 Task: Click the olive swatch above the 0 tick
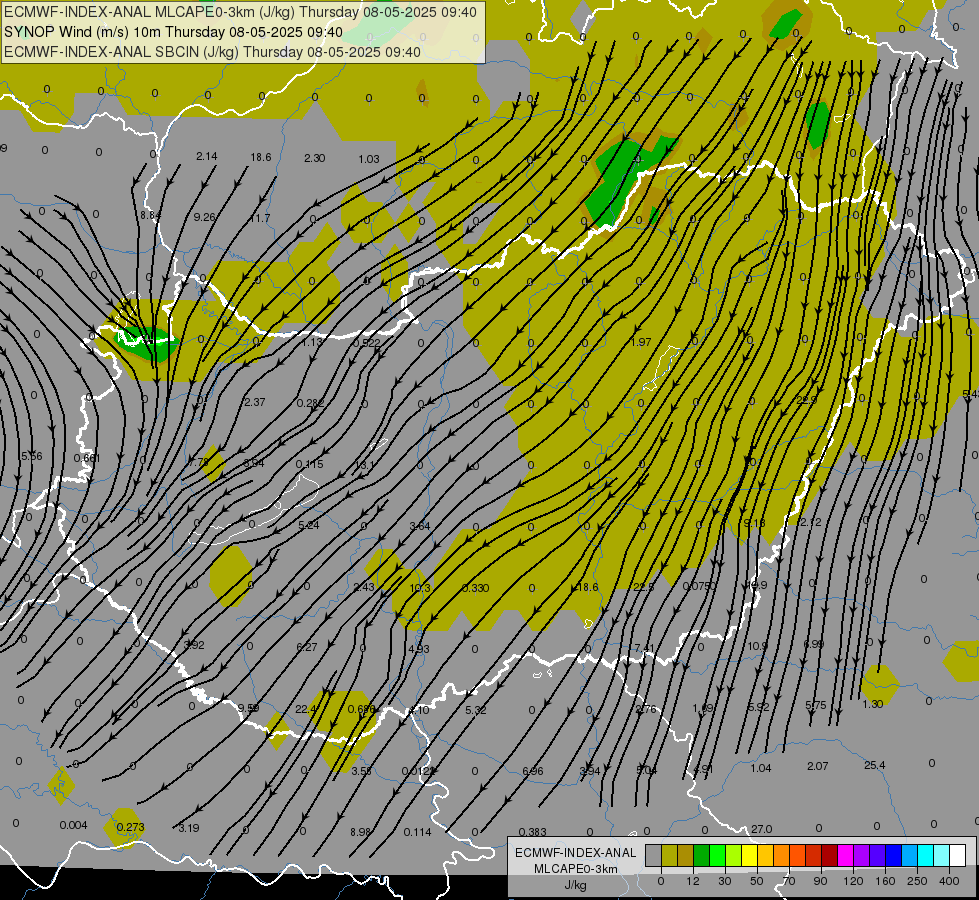click(x=669, y=855)
